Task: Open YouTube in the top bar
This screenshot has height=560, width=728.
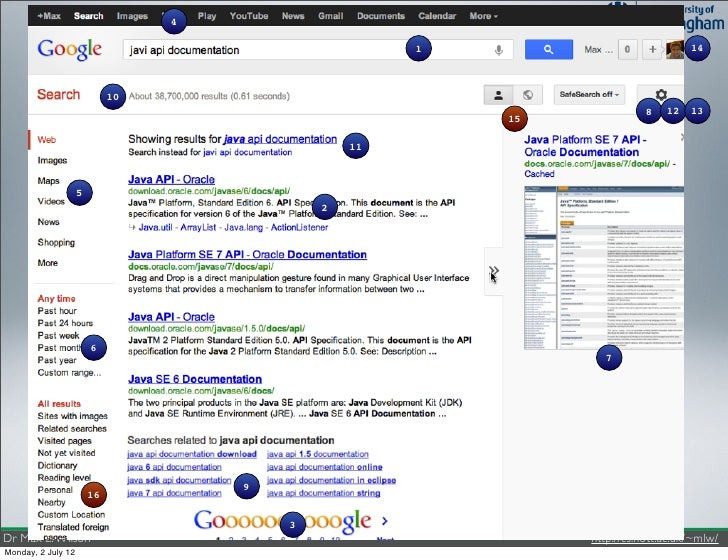Action: (x=249, y=16)
